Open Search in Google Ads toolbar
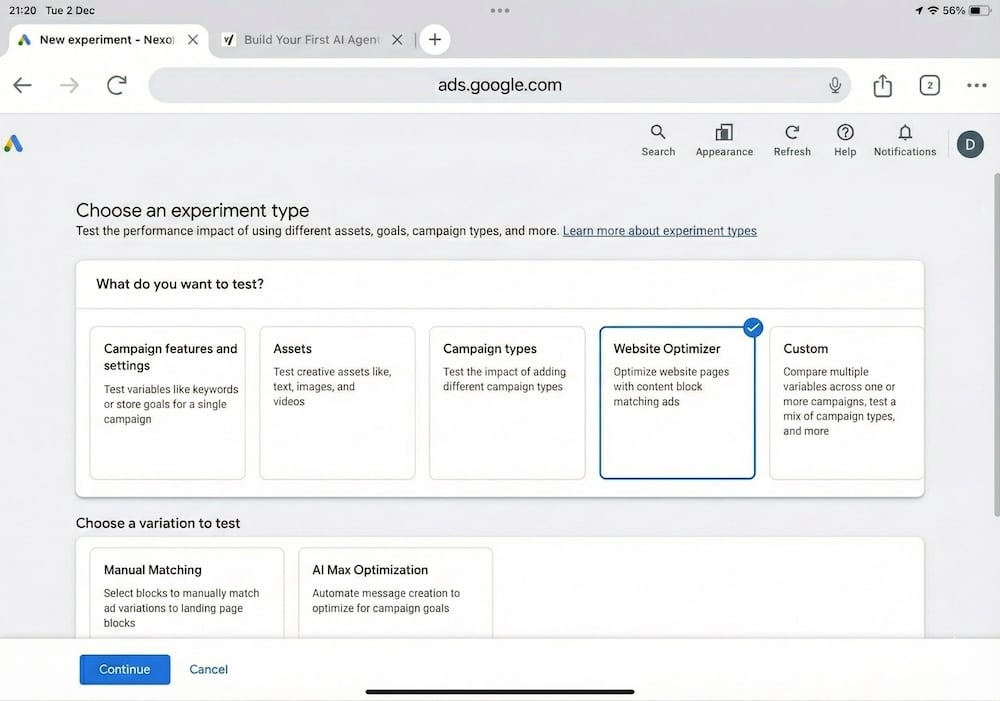The height and width of the screenshot is (701, 1000). [x=658, y=140]
